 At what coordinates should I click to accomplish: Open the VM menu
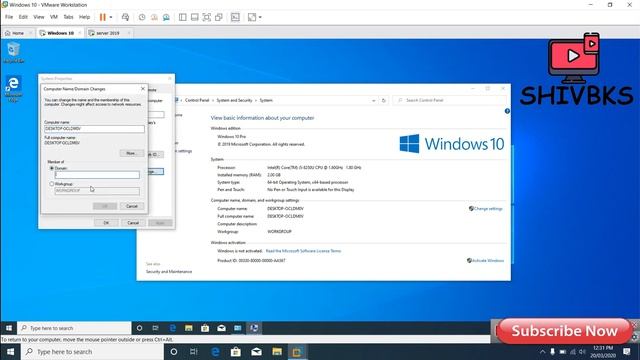pos(54,17)
